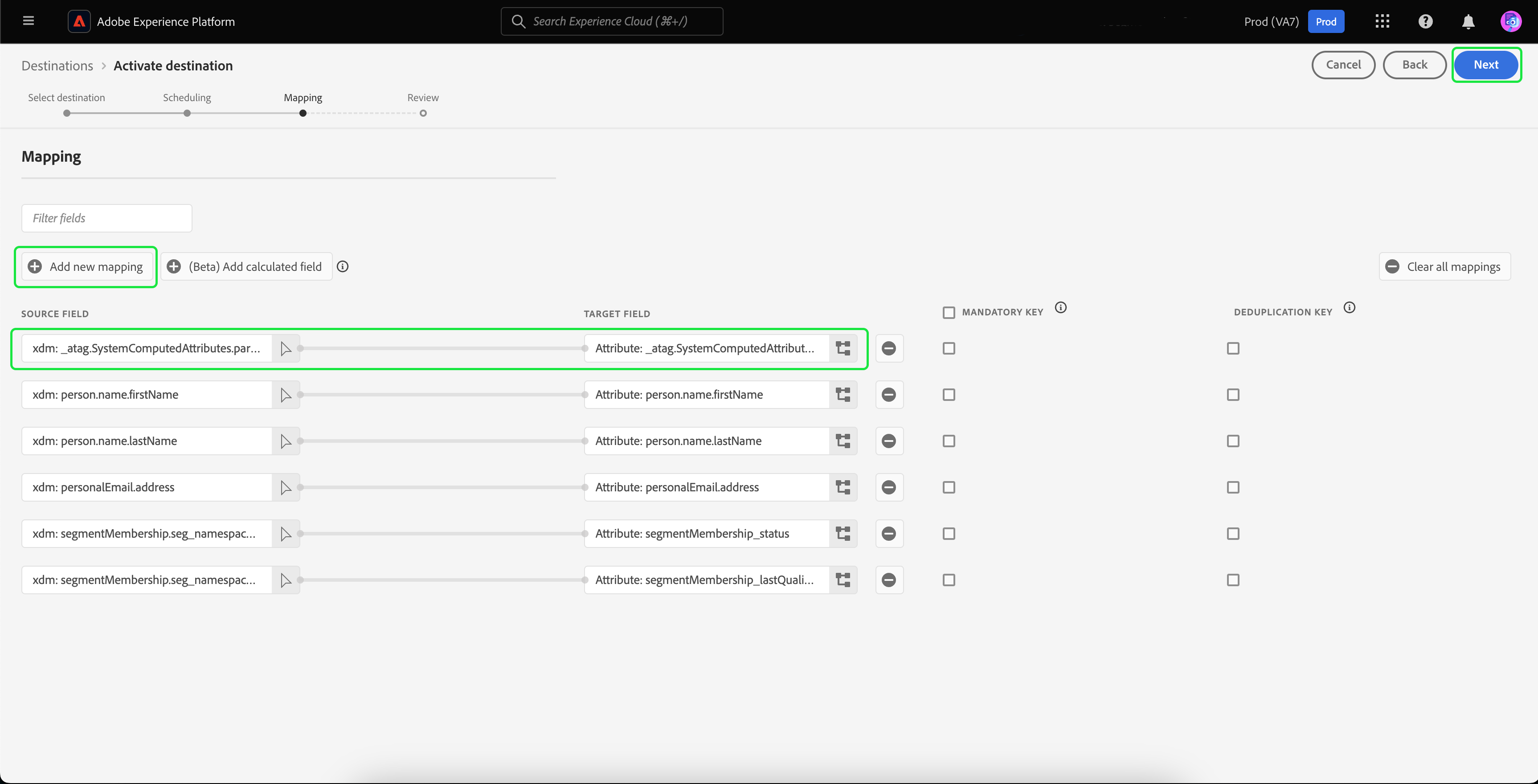Viewport: 1538px width, 784px height.
Task: Click info icon beside Deduplication Key
Action: [x=1350, y=308]
